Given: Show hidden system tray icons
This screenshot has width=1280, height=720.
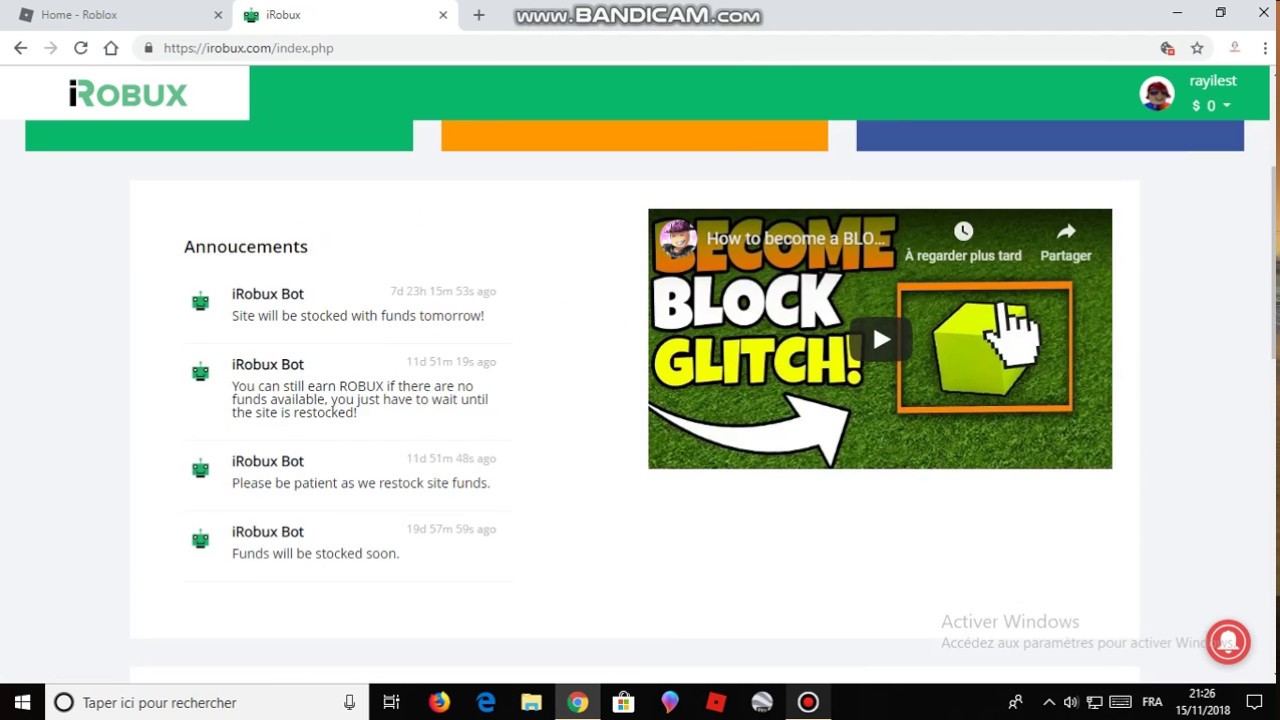Looking at the screenshot, I should click(1048, 702).
